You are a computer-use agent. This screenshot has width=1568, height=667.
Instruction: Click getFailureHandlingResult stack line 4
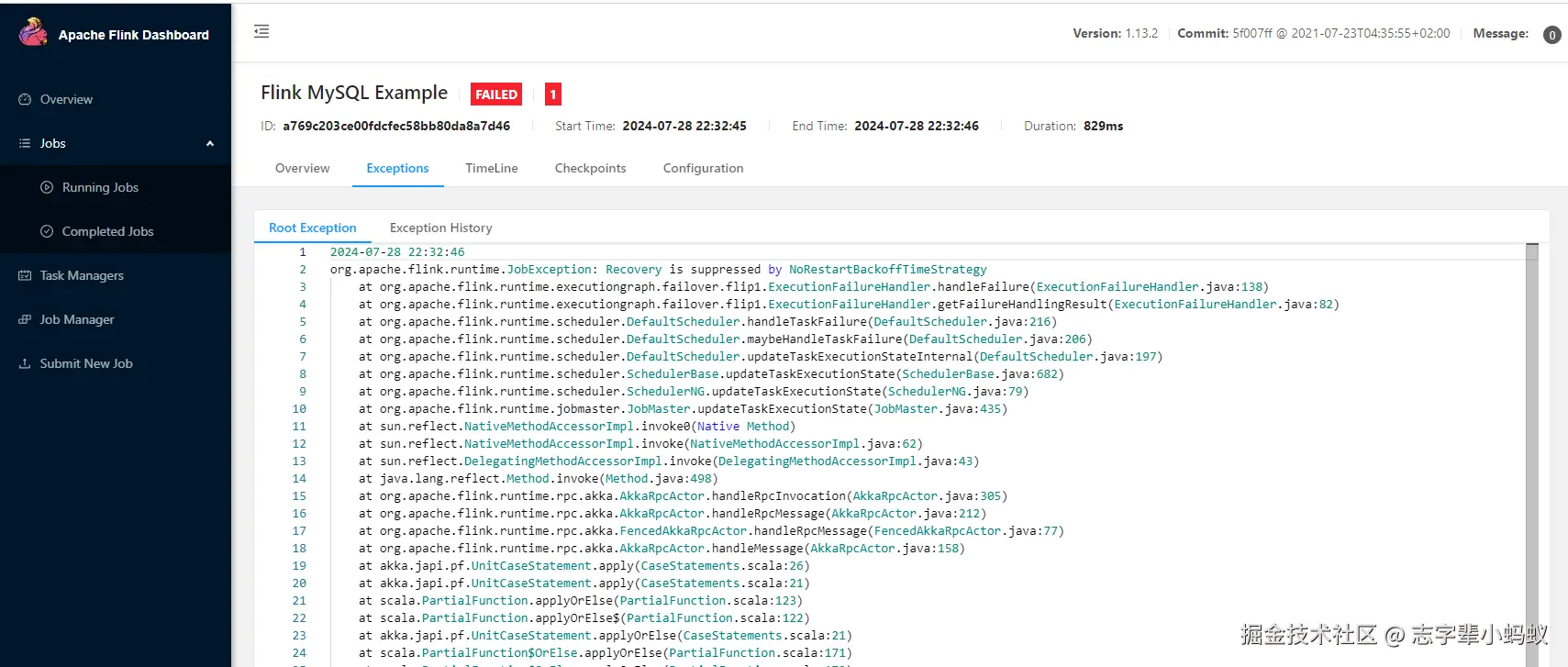[x=849, y=304]
